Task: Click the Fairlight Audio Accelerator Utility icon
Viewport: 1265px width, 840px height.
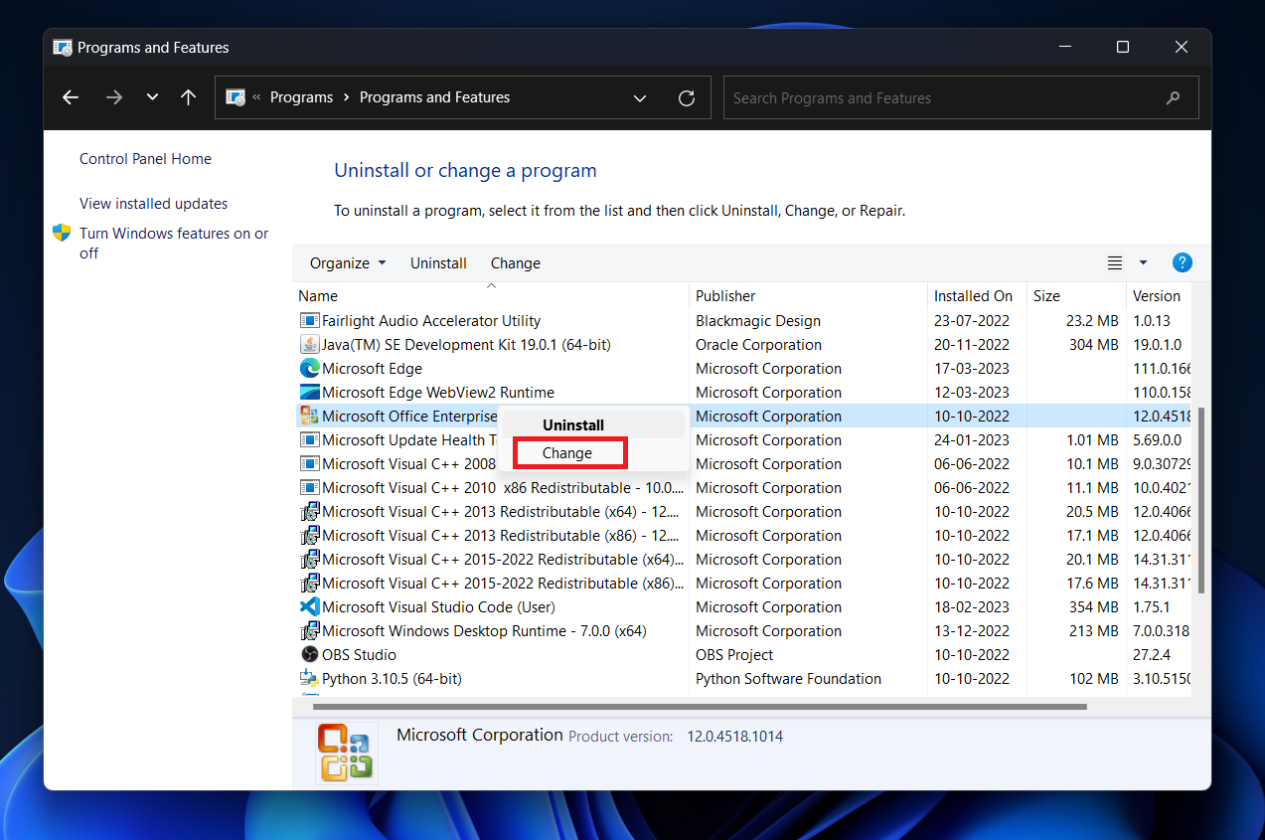Action: (x=309, y=320)
